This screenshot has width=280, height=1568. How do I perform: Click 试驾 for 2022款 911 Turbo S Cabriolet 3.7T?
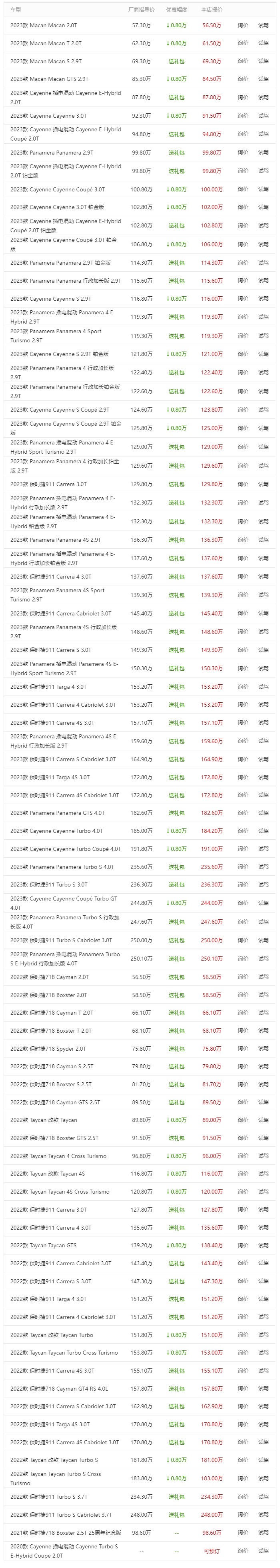263,1514
